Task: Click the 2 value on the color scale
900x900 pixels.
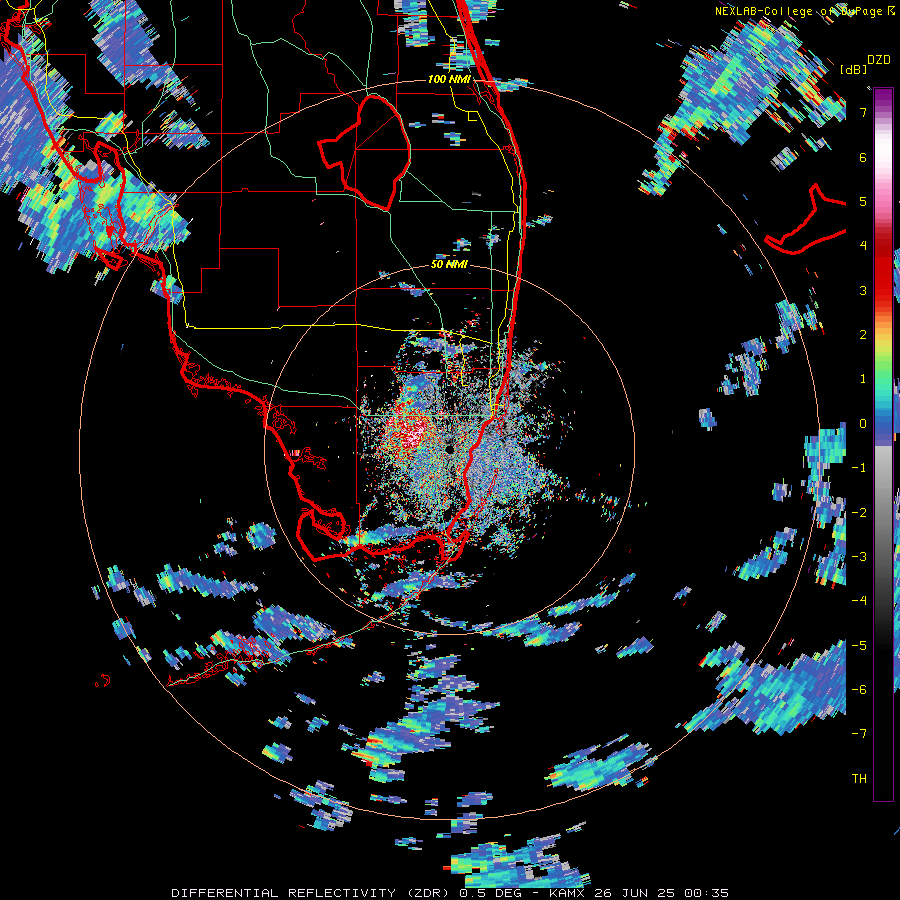Action: (x=863, y=335)
